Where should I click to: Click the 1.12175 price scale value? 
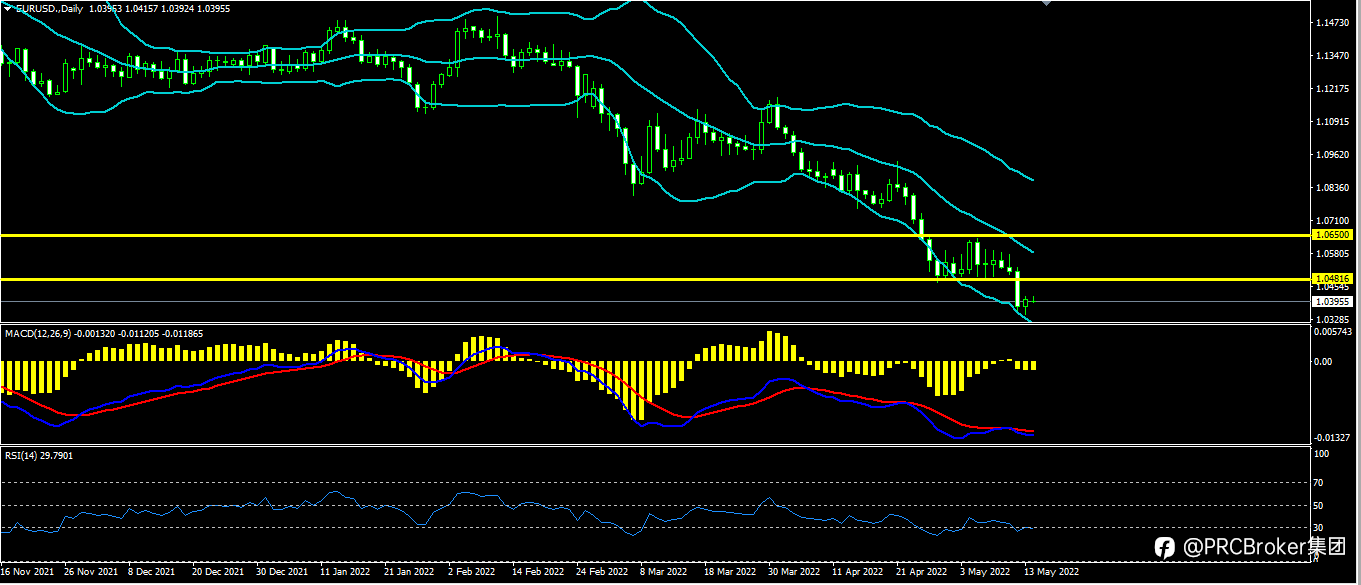(1333, 89)
